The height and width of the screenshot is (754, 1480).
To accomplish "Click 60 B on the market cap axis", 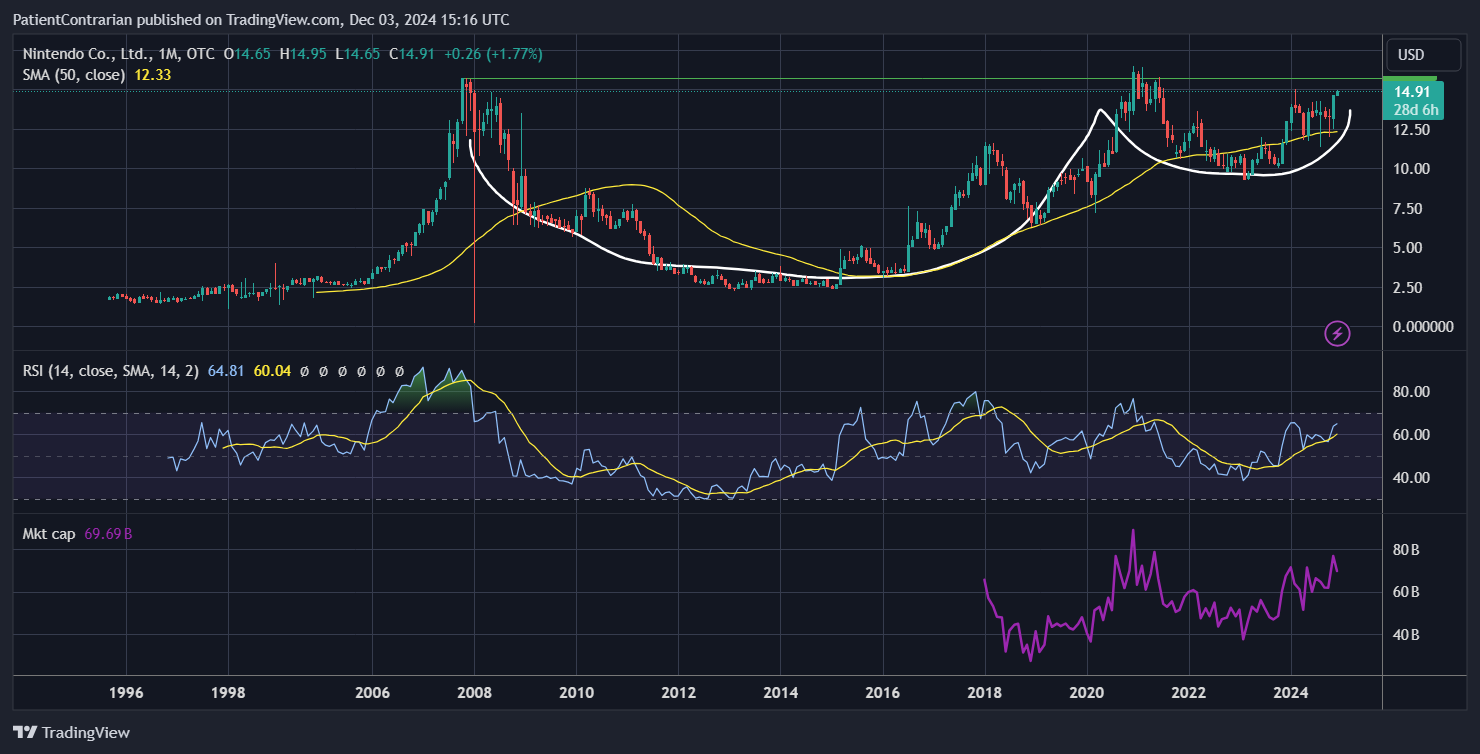I will (1408, 592).
